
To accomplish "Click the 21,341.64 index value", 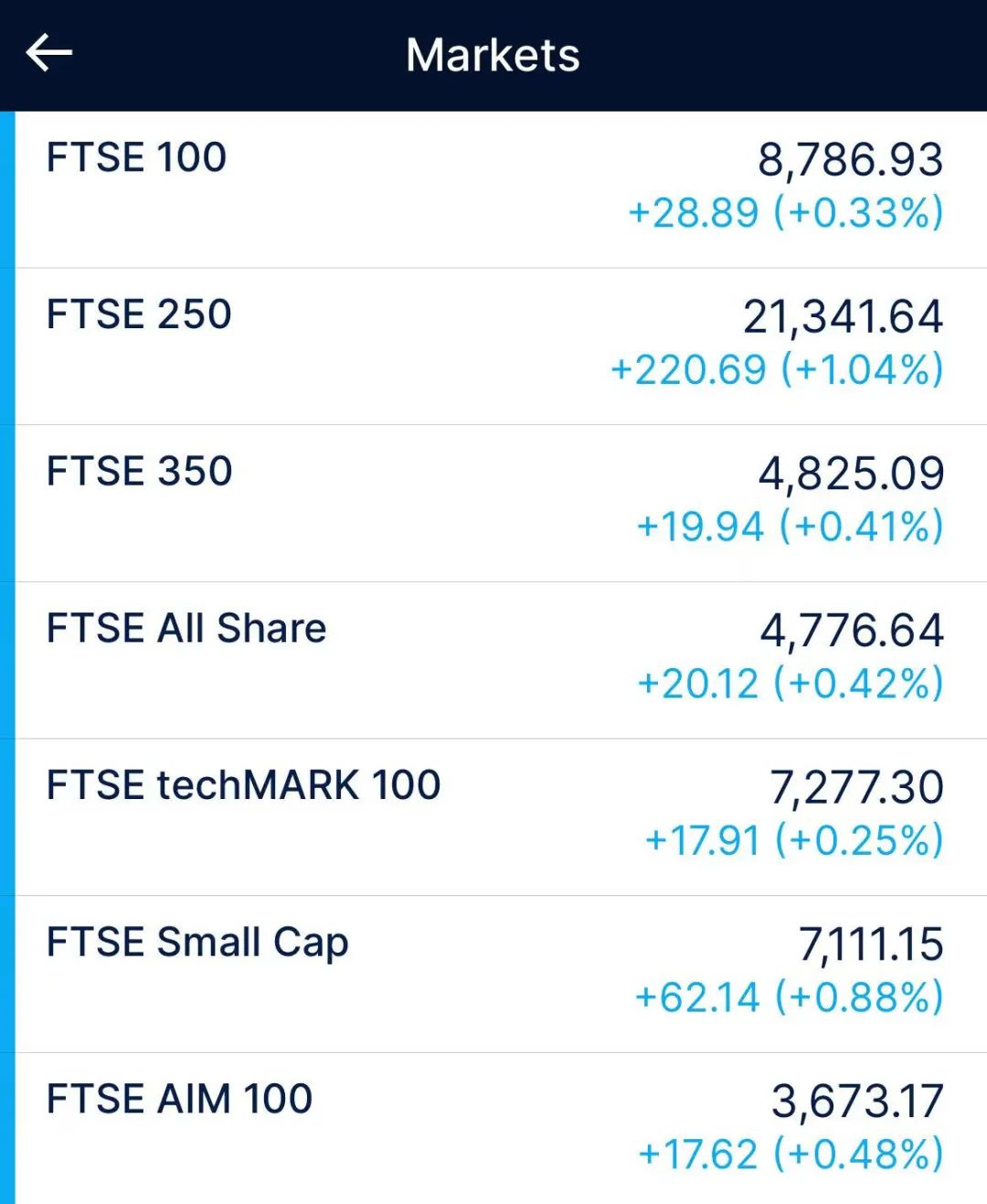I will tap(843, 317).
